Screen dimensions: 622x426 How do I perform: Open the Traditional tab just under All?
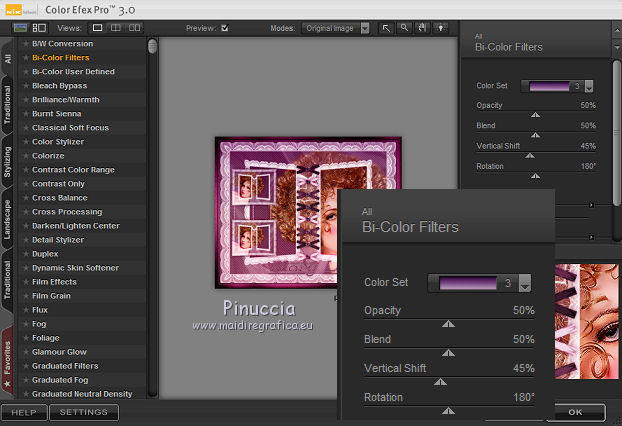[7, 104]
